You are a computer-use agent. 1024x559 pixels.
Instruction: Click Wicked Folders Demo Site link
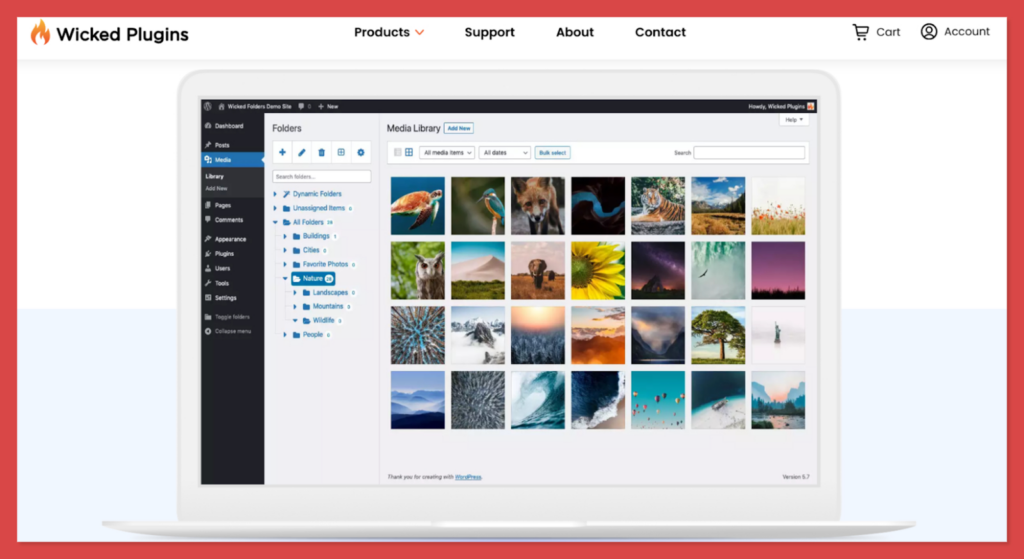255,106
